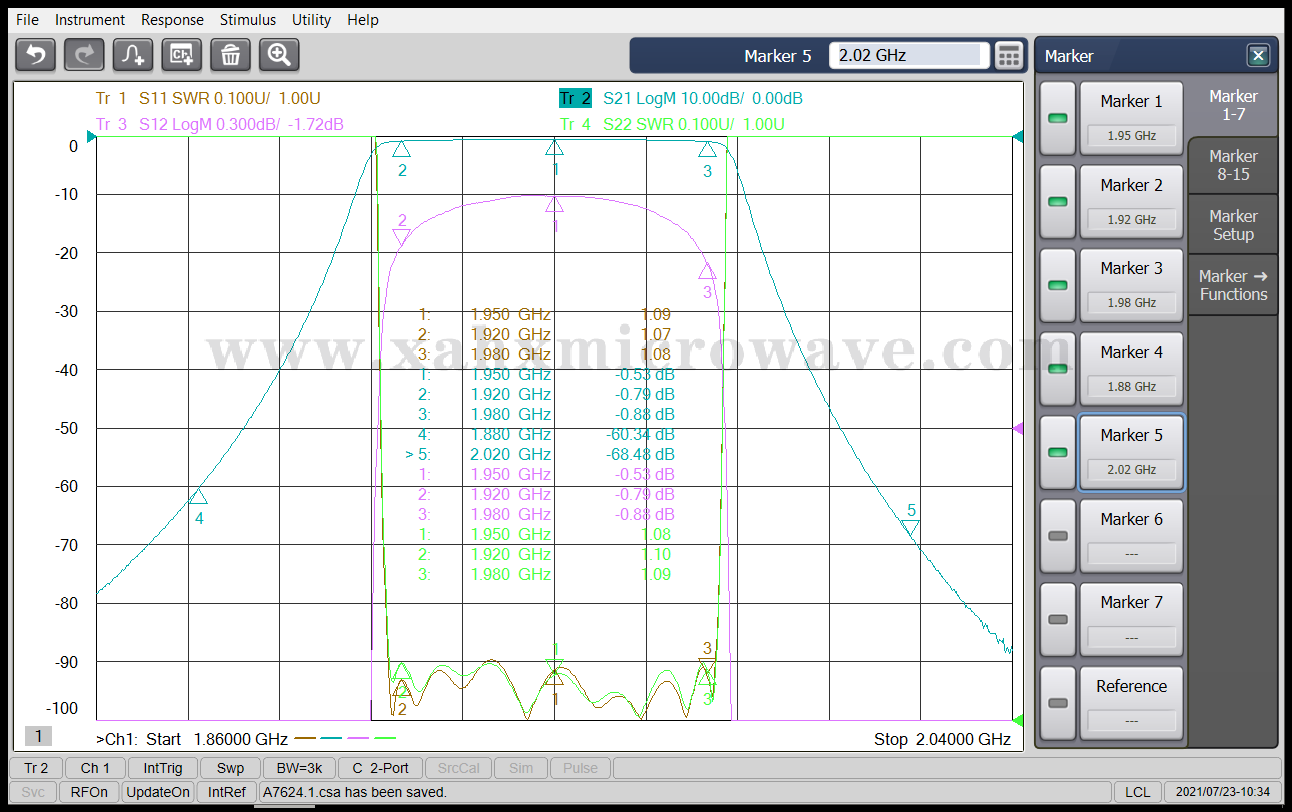This screenshot has height=812, width=1292.
Task: Click the Undo arrow icon
Action: [36, 55]
